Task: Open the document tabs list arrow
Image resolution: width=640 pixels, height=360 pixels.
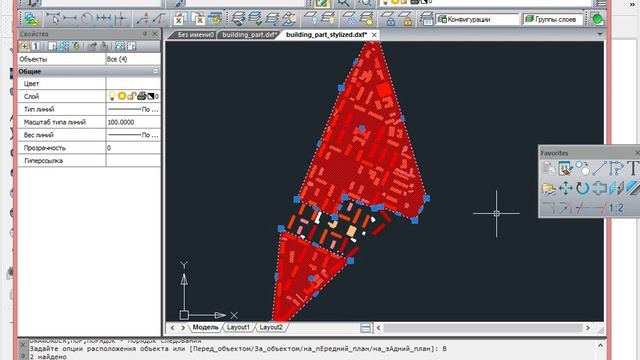Action: [600, 34]
